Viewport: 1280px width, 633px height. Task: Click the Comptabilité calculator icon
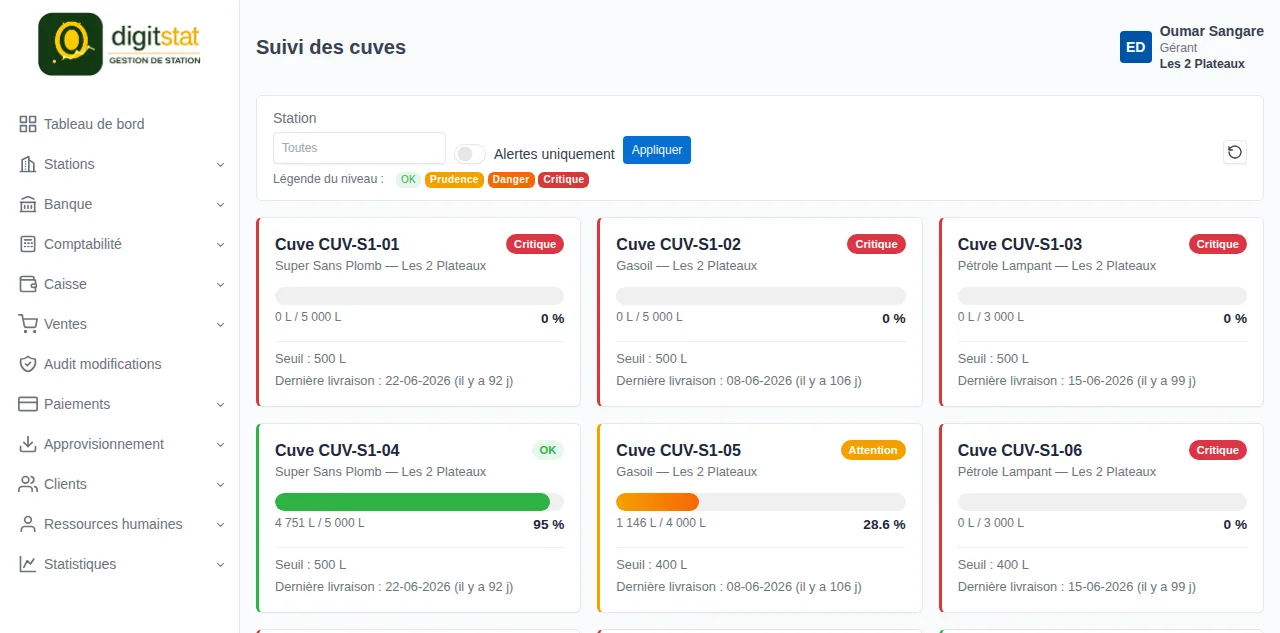(x=28, y=244)
